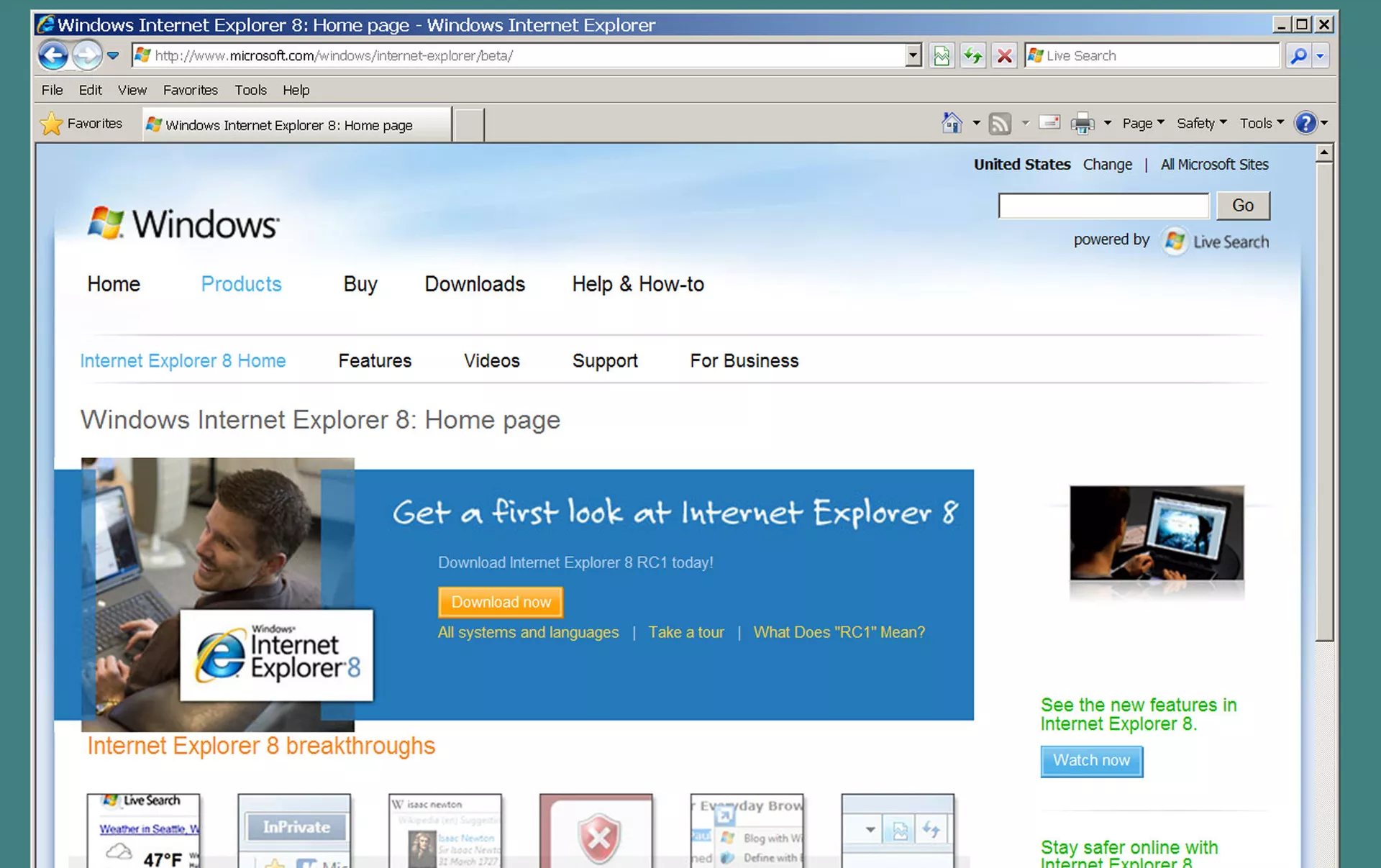Open the Support sub-navigation link
Image resolution: width=1381 pixels, height=868 pixels.
click(x=605, y=361)
